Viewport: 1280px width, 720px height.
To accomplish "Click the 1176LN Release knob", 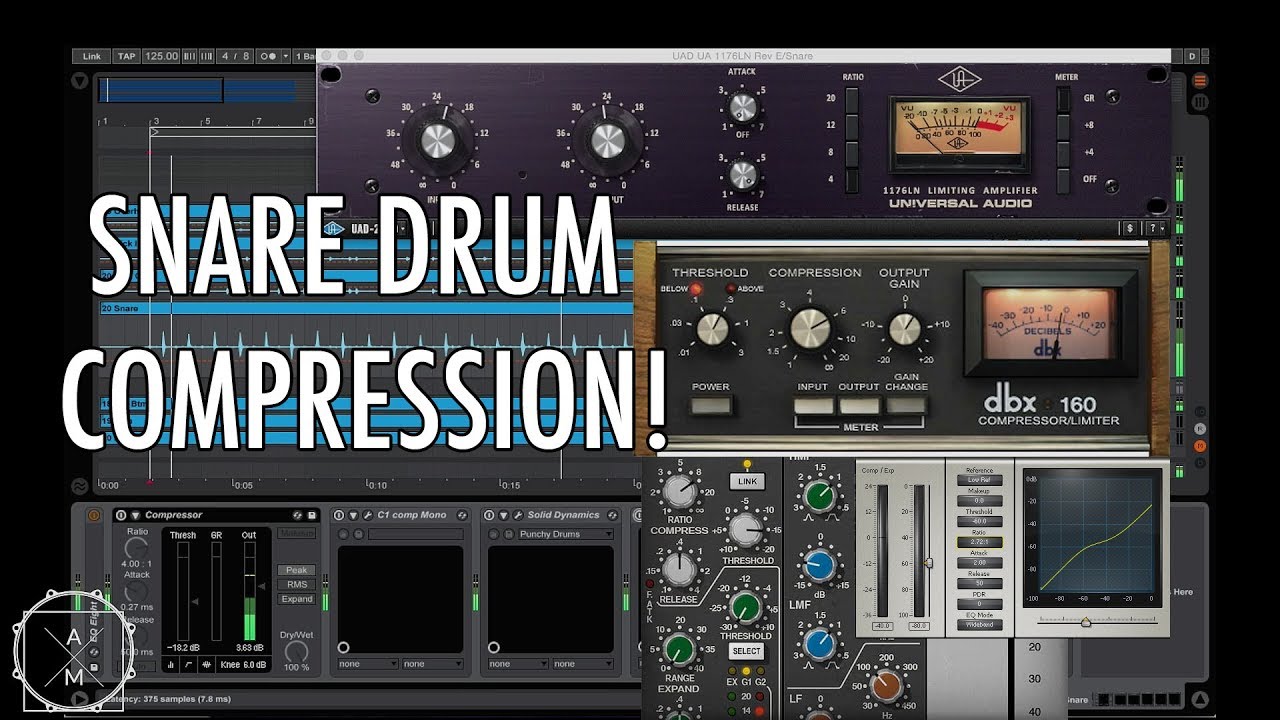I will tap(742, 174).
